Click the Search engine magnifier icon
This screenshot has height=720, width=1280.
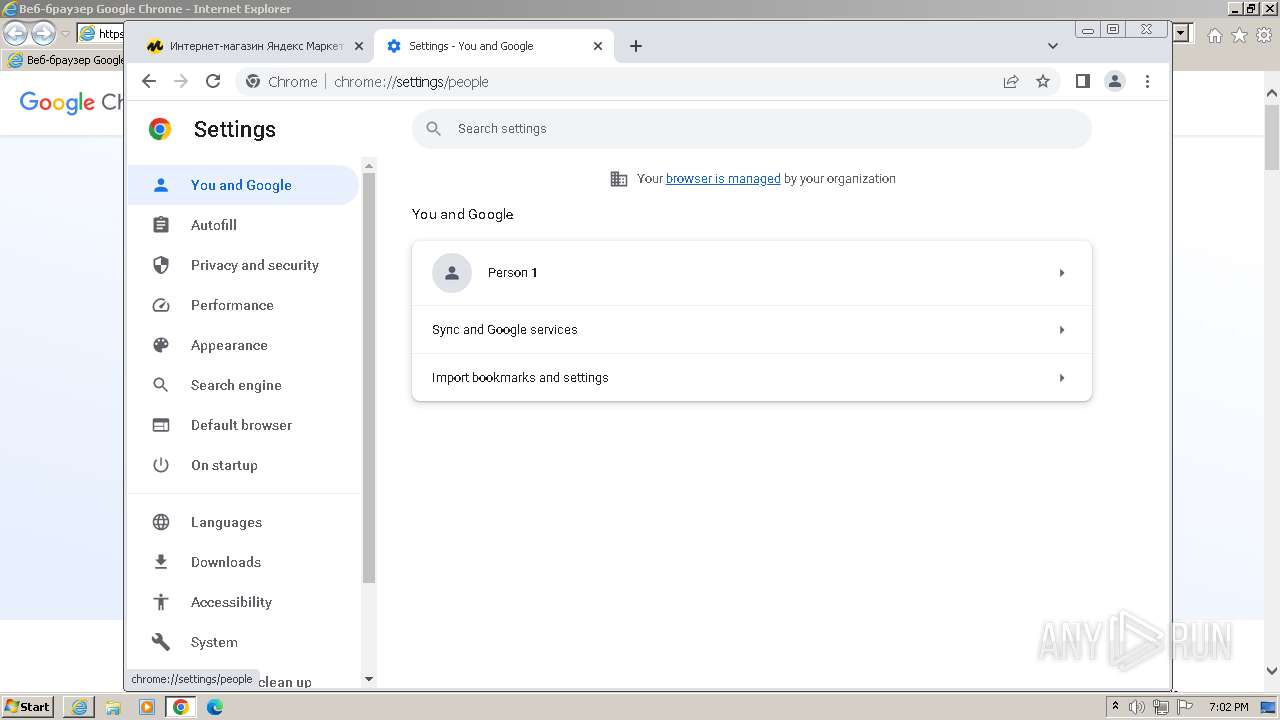pyautogui.click(x=161, y=385)
